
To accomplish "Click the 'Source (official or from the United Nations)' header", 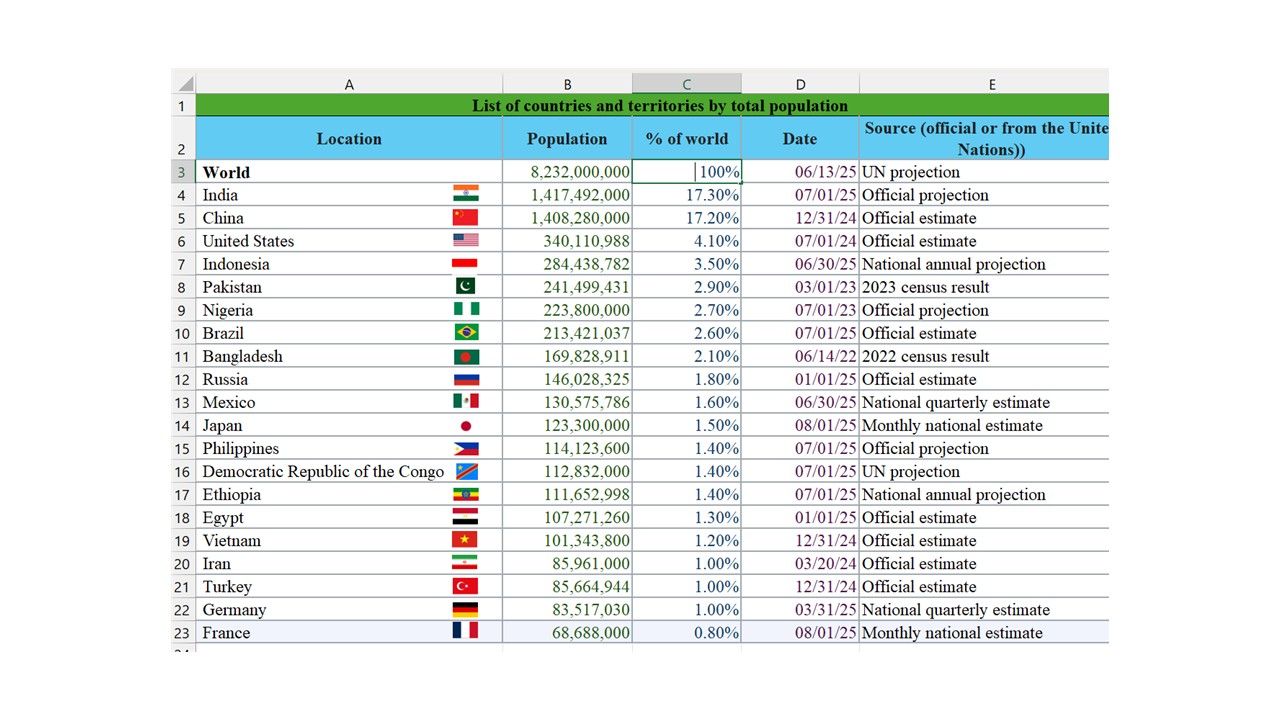I will (985, 138).
